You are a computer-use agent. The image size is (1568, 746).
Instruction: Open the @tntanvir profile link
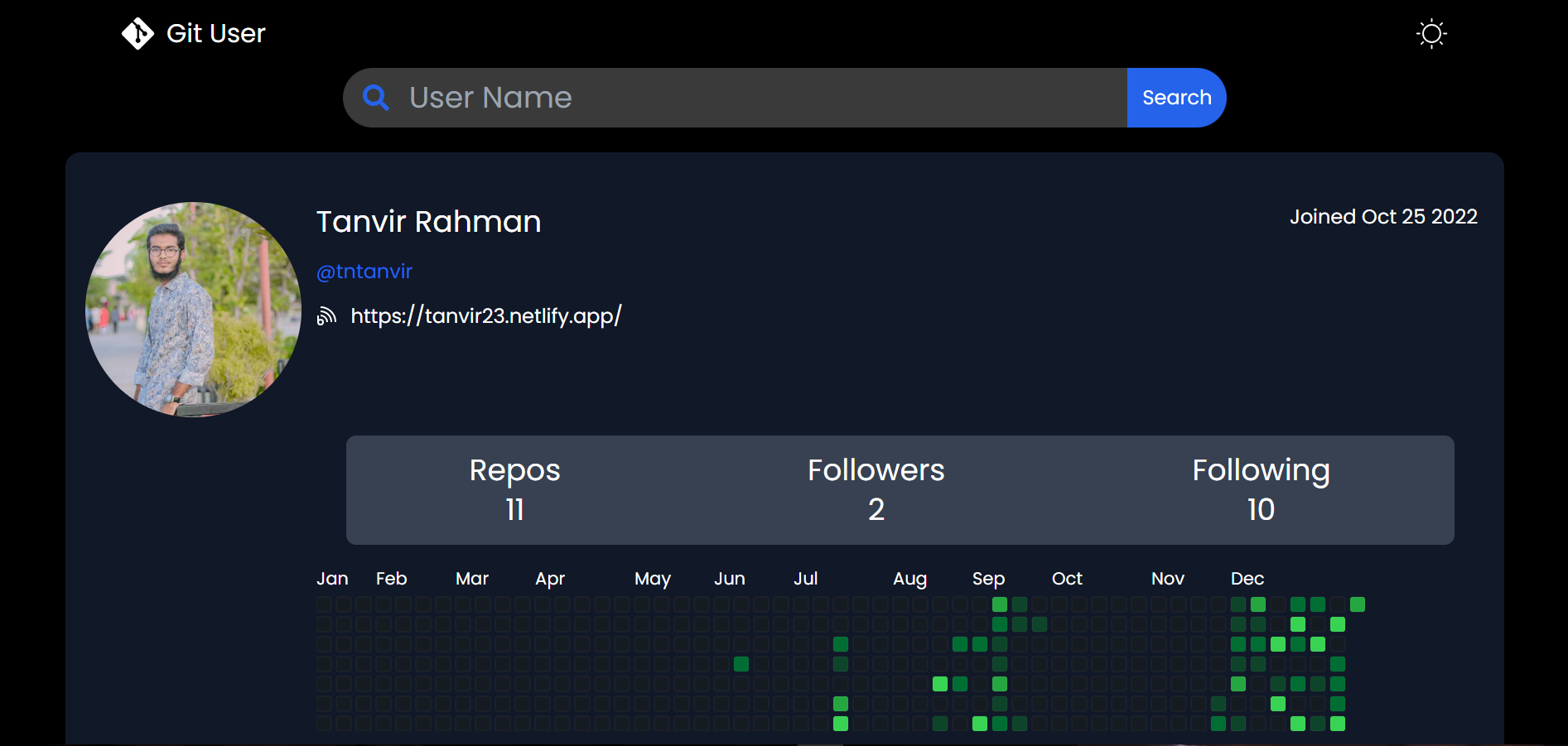[x=364, y=272]
